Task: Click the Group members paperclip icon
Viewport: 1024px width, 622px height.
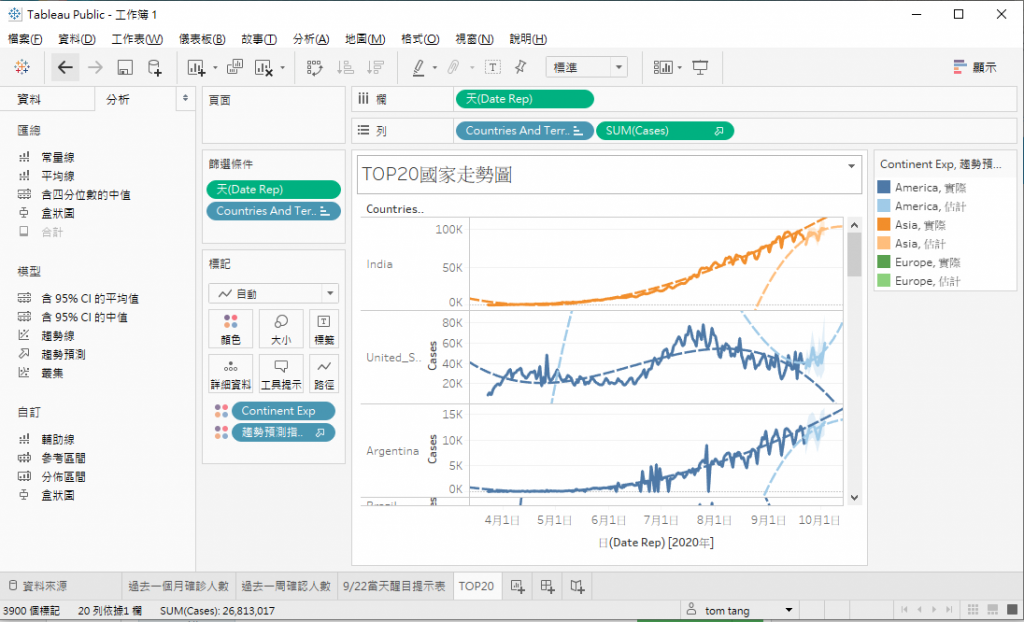Action: pos(454,67)
